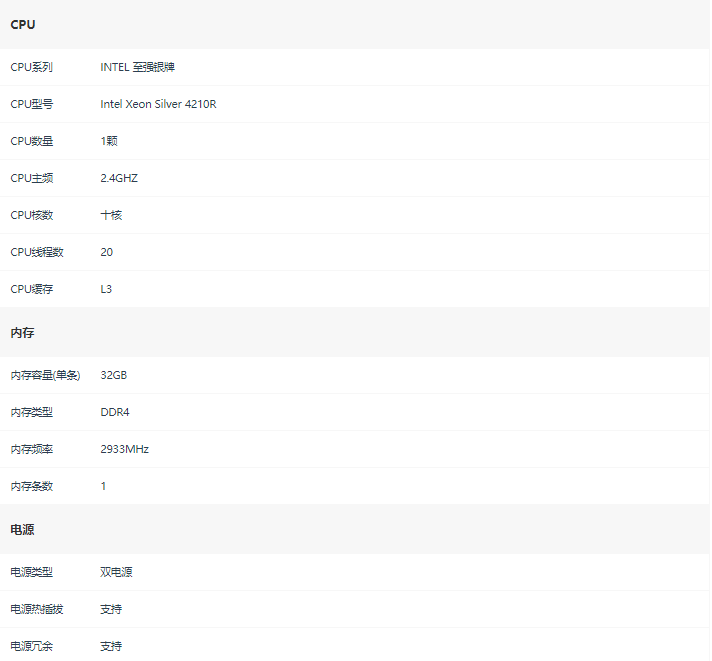Click the DDR4 memory type value

115,412
